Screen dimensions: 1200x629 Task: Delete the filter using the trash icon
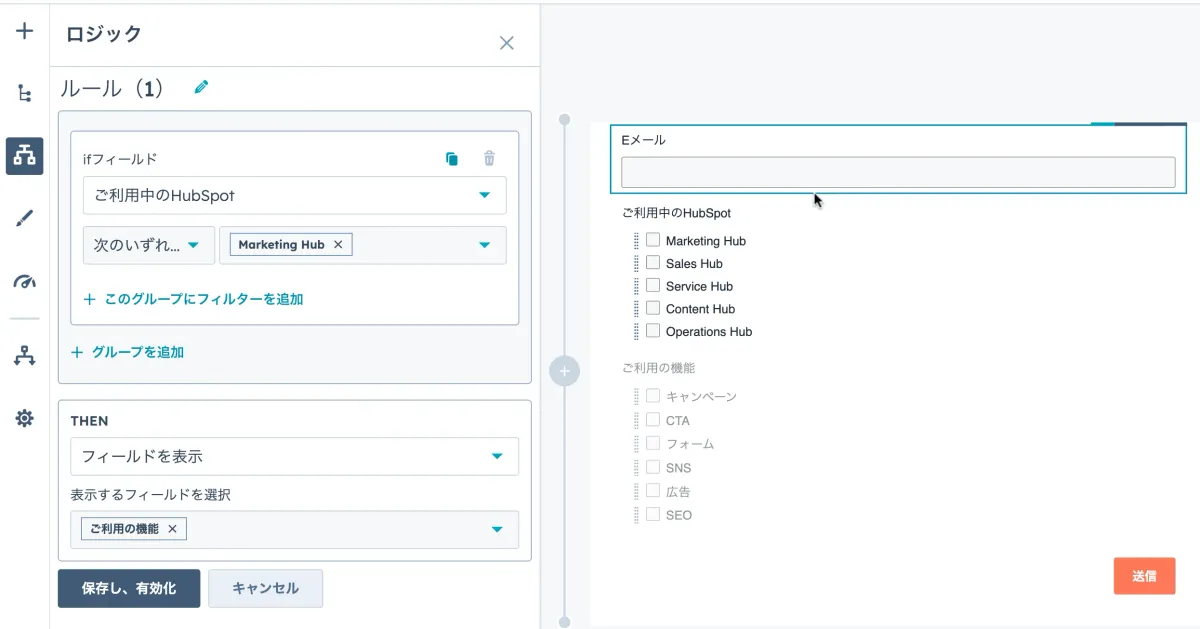click(x=489, y=158)
